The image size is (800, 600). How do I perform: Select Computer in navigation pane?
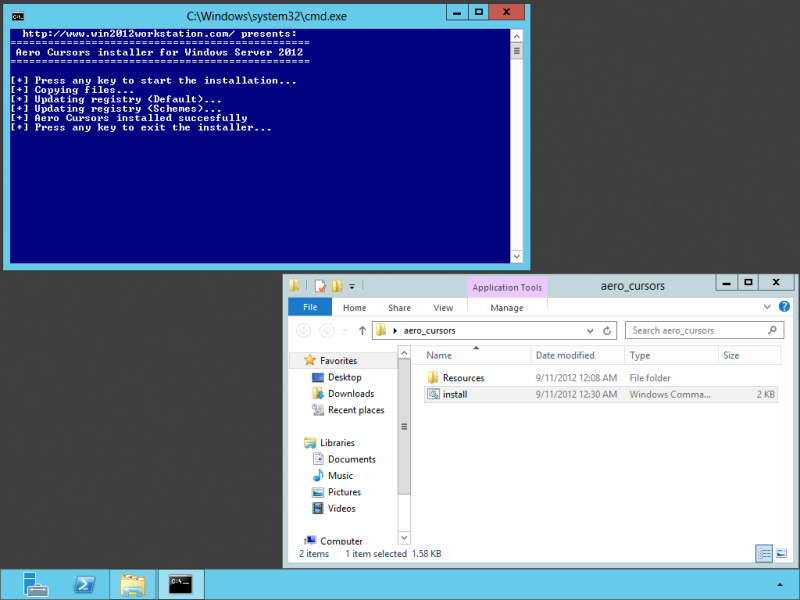[341, 541]
